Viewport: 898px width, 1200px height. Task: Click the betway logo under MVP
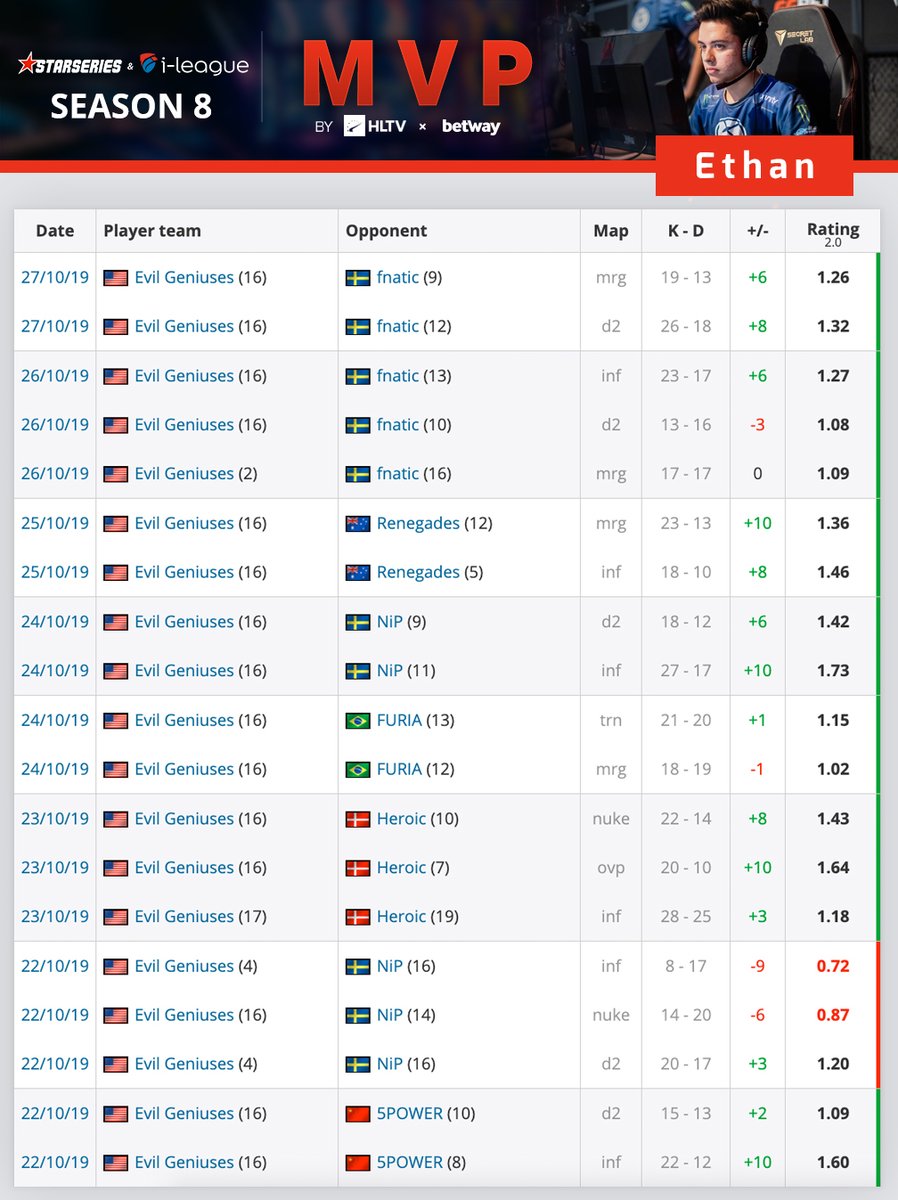tap(470, 127)
